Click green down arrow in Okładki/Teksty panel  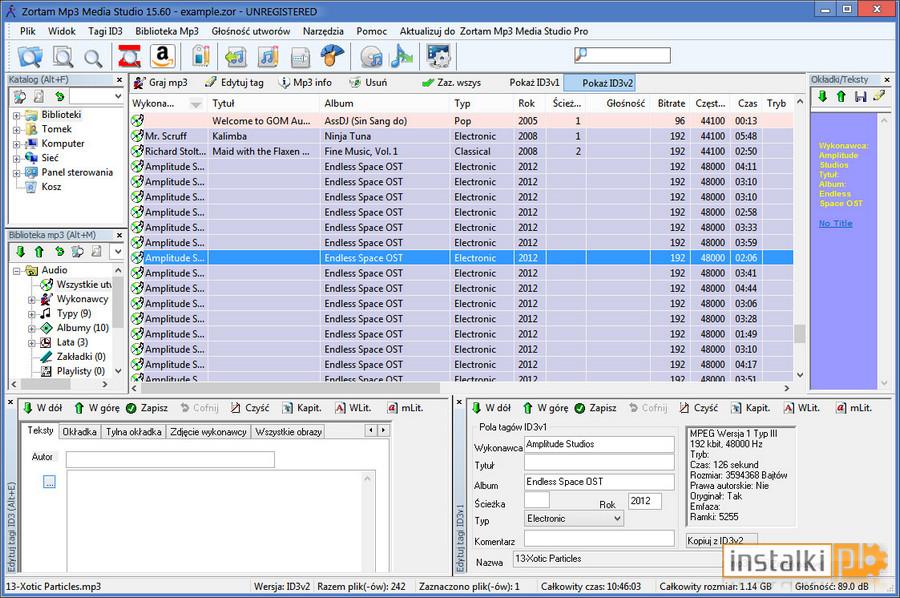823,96
